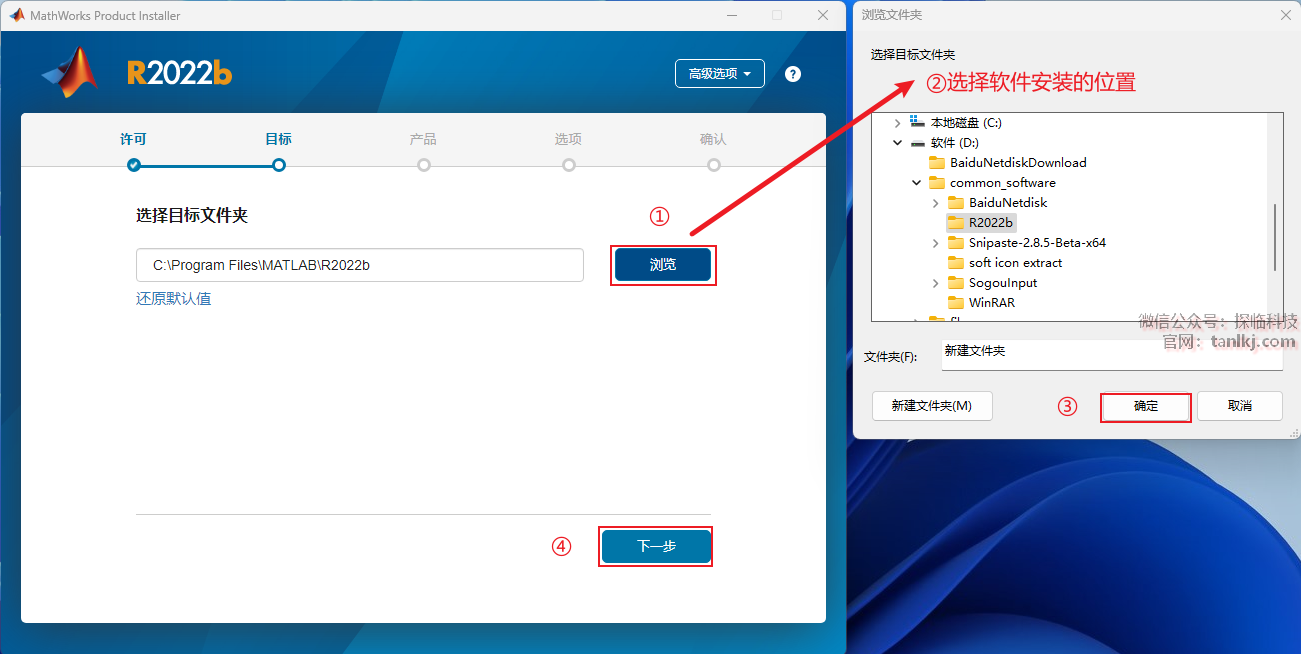Image resolution: width=1301 pixels, height=654 pixels.
Task: Close the 浏览文件夹 dialog
Action: 1285,15
